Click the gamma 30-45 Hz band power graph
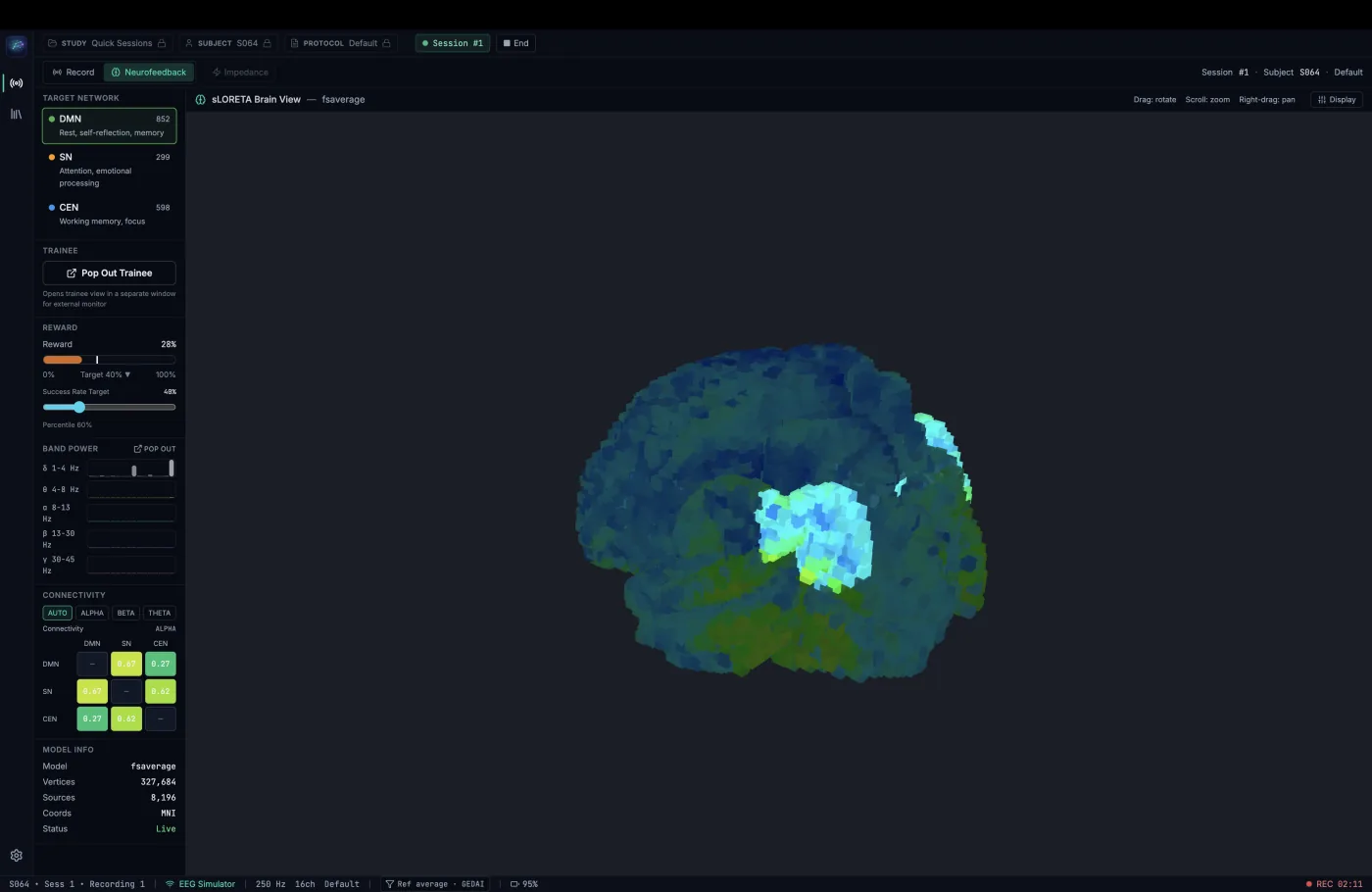The height and width of the screenshot is (892, 1372). point(131,565)
